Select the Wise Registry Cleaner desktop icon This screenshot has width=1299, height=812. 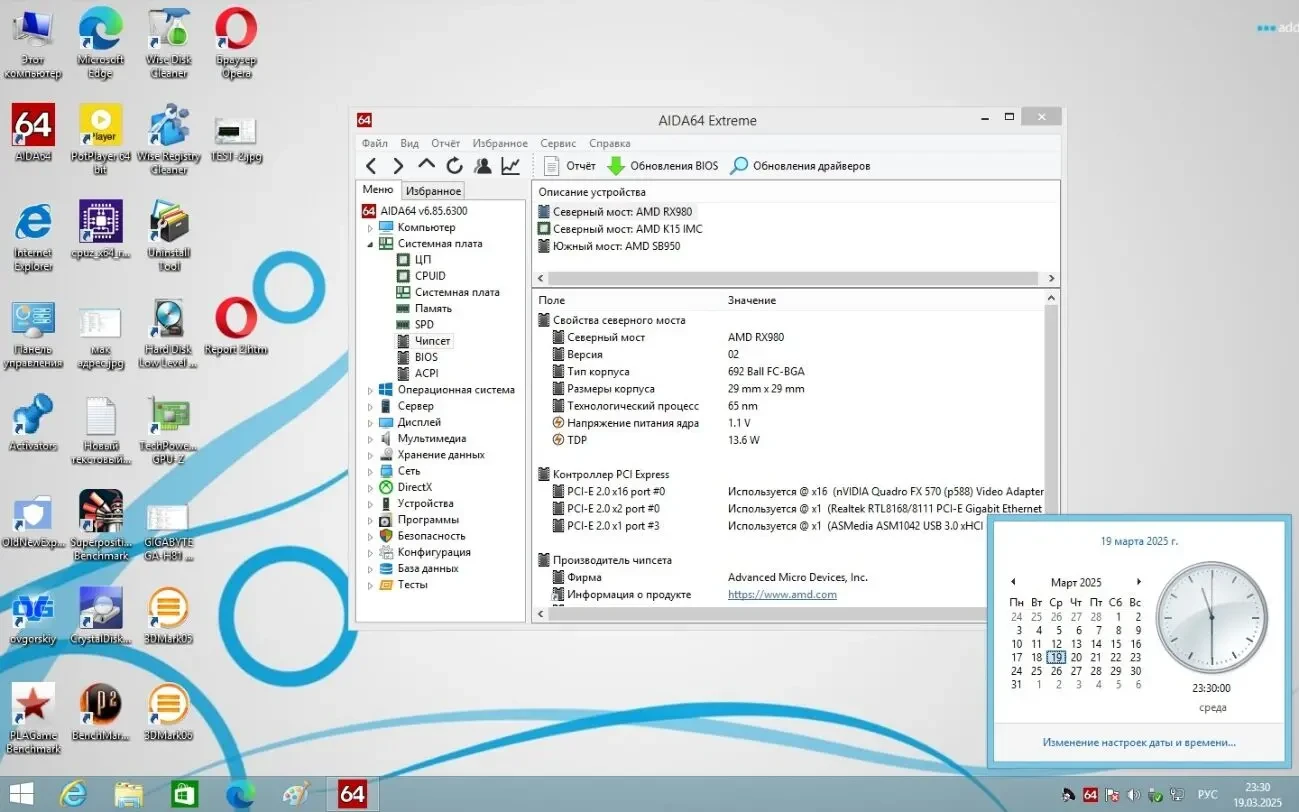[169, 139]
